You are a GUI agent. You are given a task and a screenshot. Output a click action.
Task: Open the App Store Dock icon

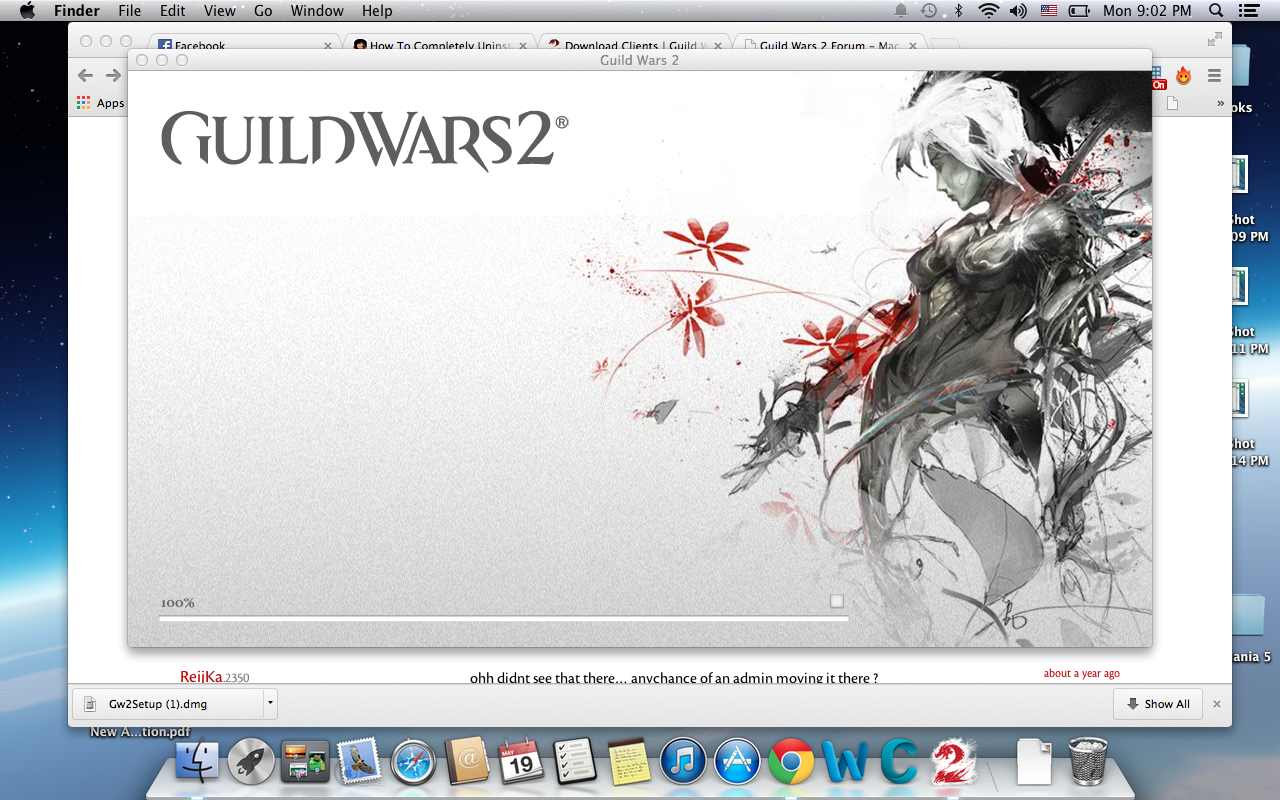pos(737,762)
